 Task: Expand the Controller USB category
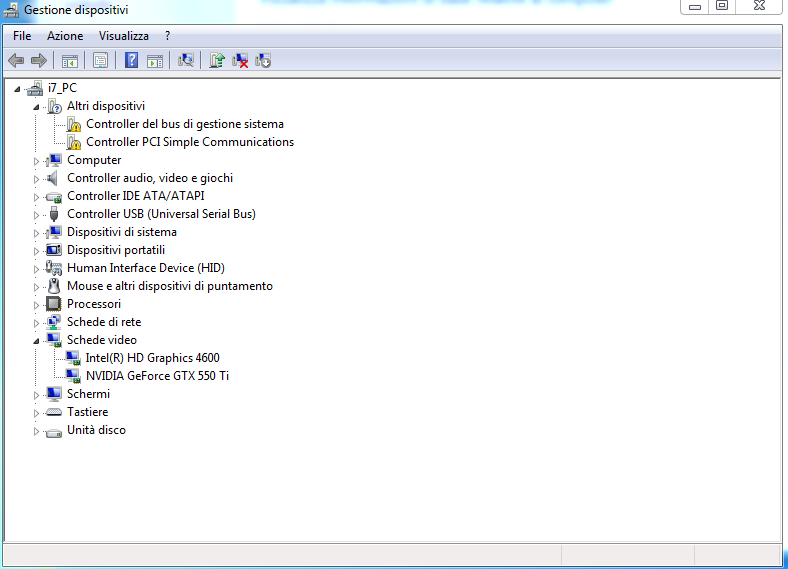(37, 214)
